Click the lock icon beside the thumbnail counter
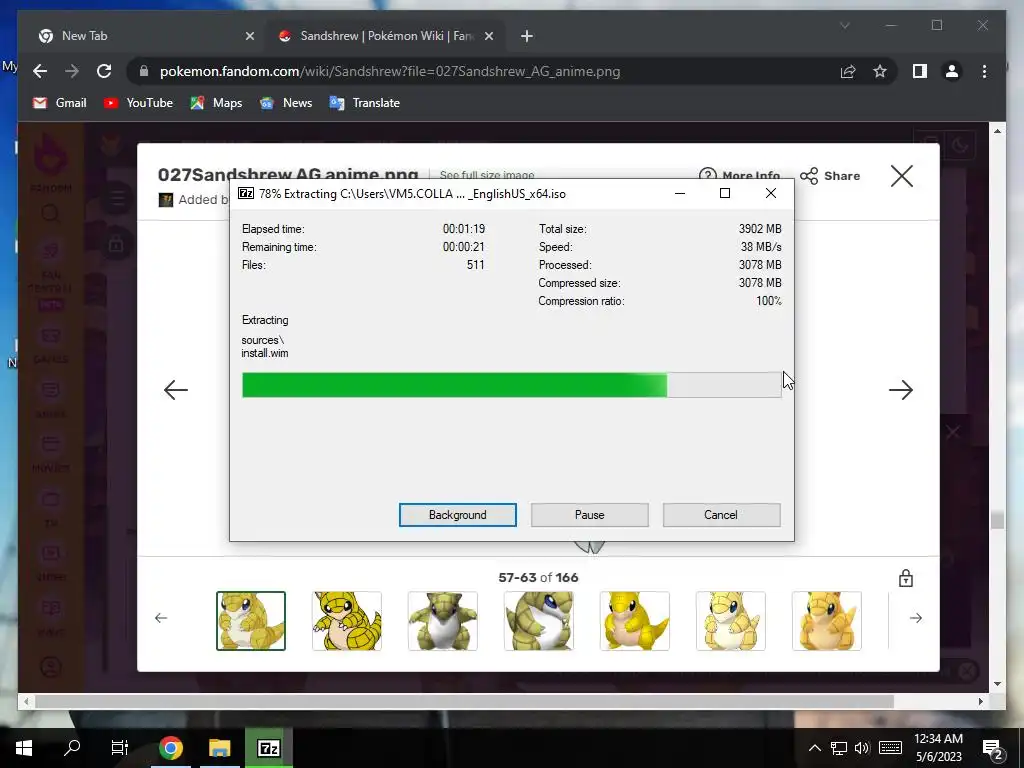 905,578
